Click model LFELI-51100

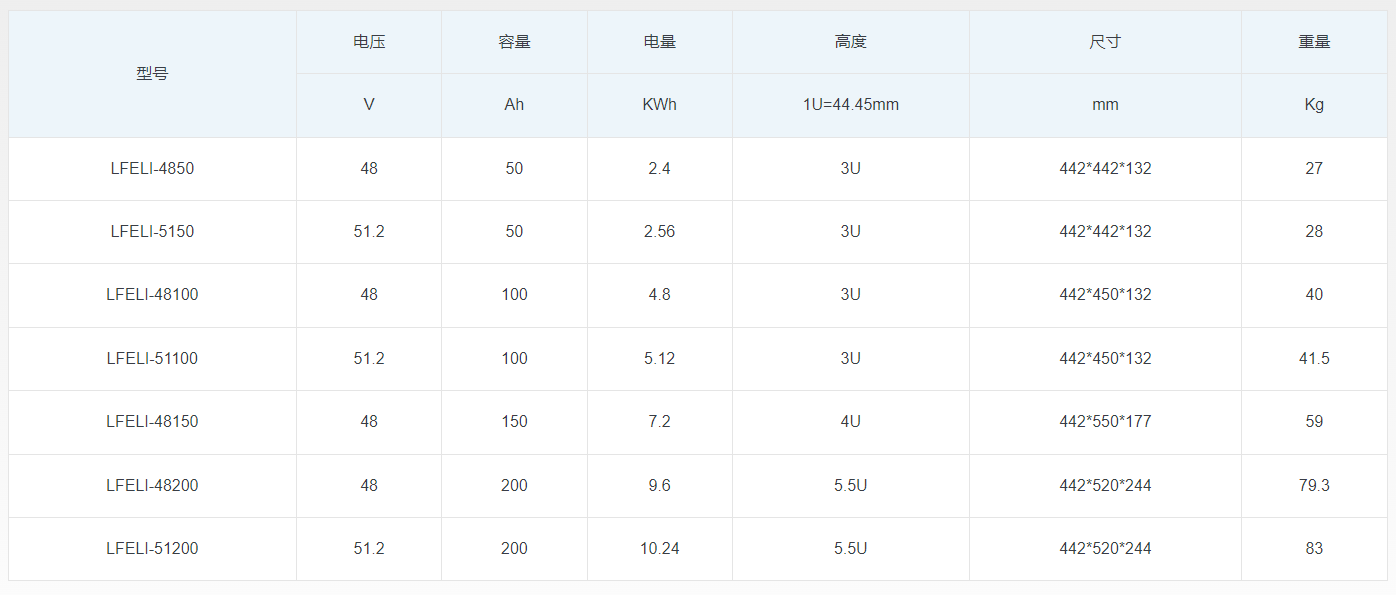pyautogui.click(x=152, y=358)
